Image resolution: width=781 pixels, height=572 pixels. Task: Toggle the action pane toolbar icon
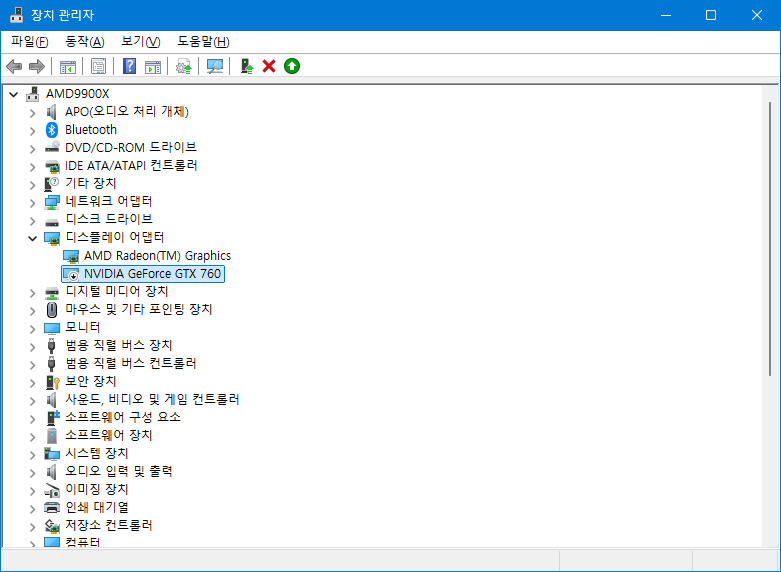point(153,66)
